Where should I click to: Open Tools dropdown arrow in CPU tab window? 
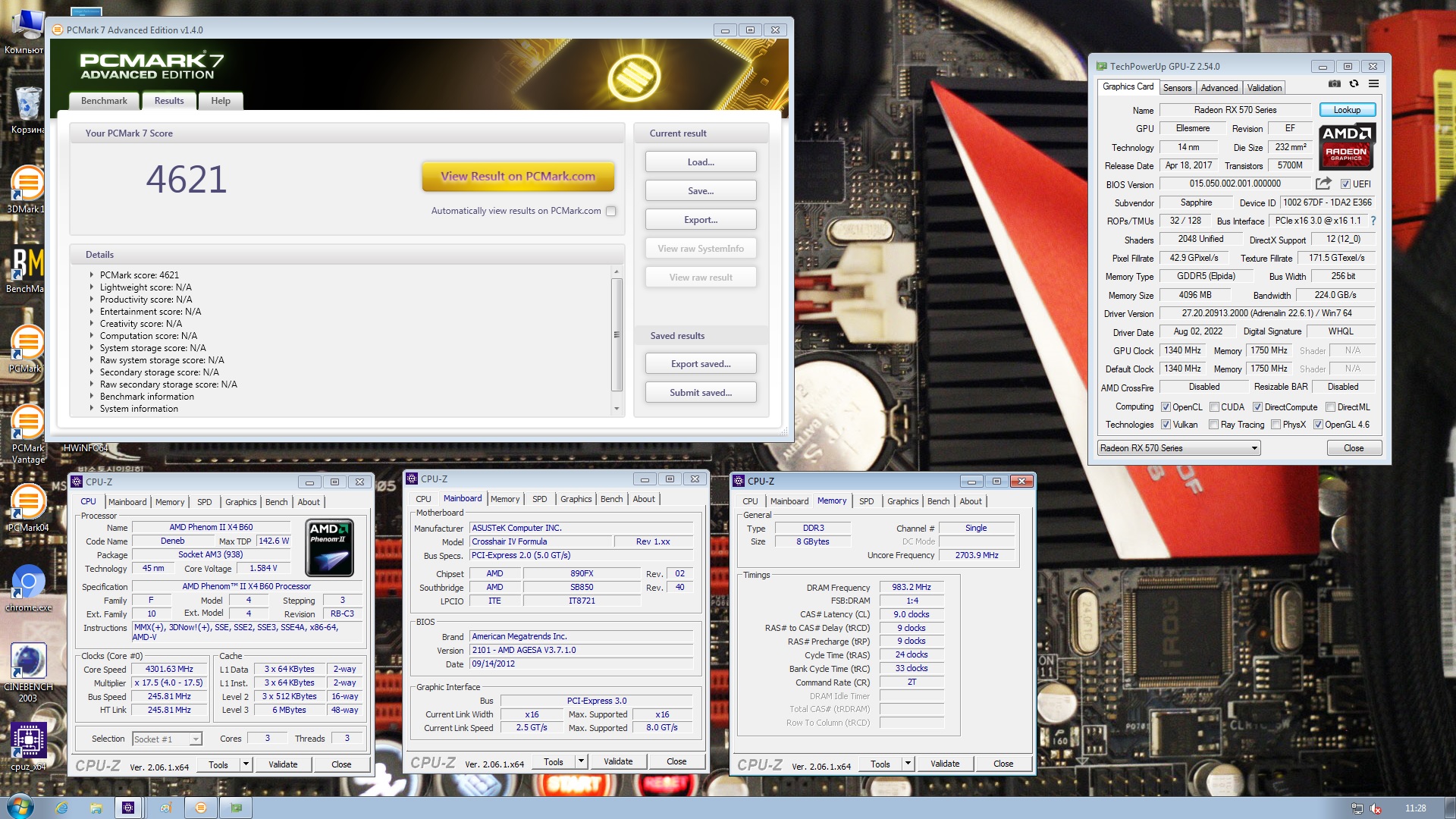click(246, 764)
